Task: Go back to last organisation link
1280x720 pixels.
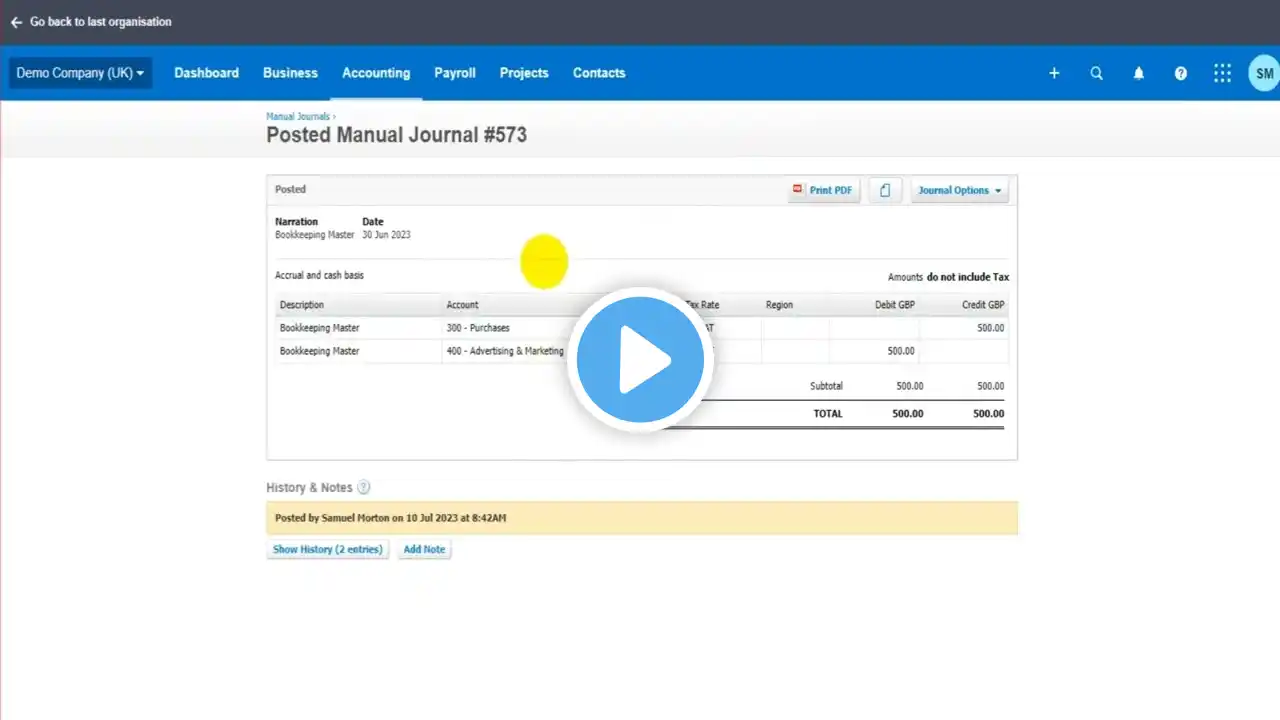Action: 100,22
